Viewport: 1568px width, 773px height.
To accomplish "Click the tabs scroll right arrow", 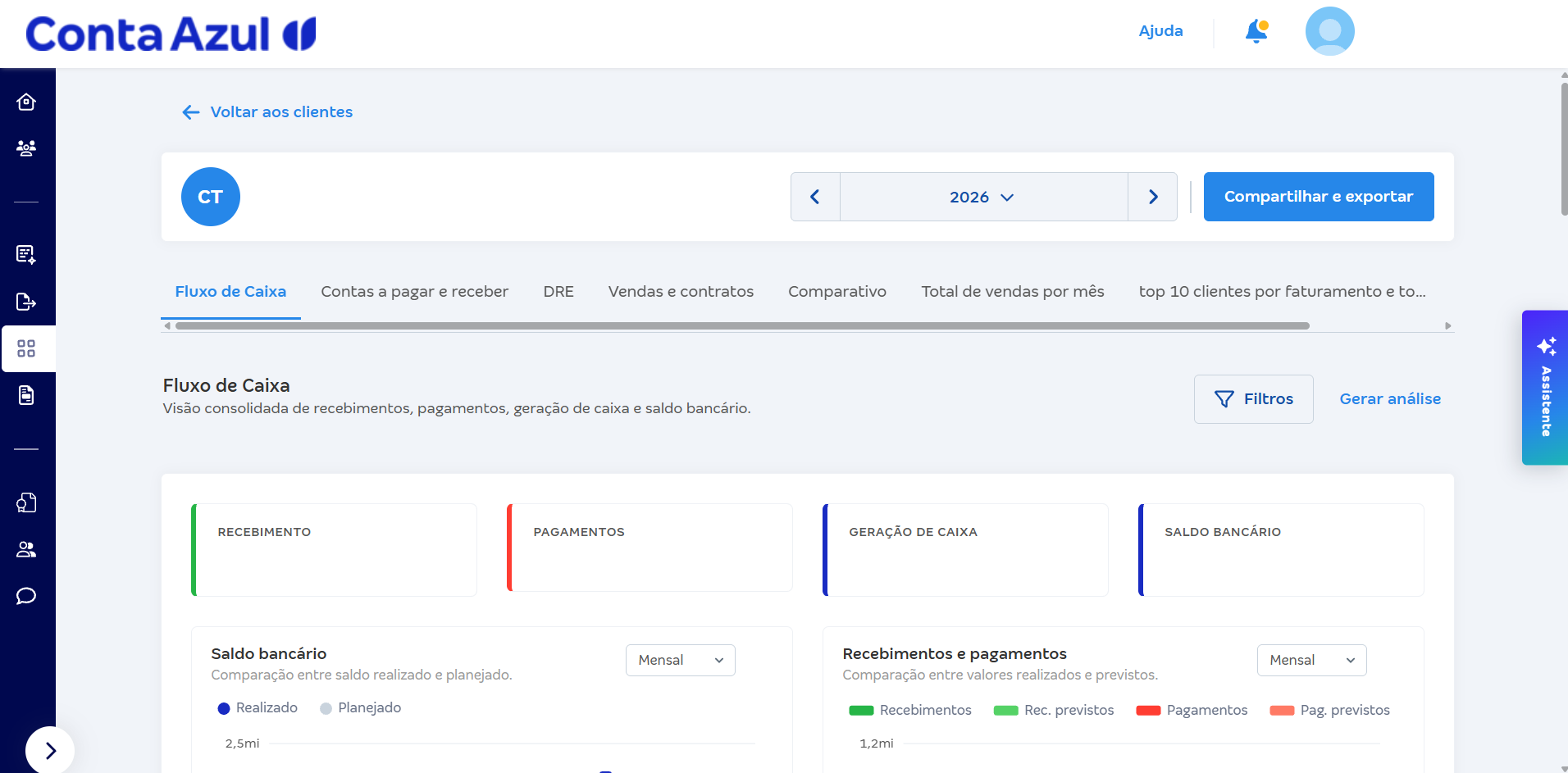I will click(x=1448, y=326).
